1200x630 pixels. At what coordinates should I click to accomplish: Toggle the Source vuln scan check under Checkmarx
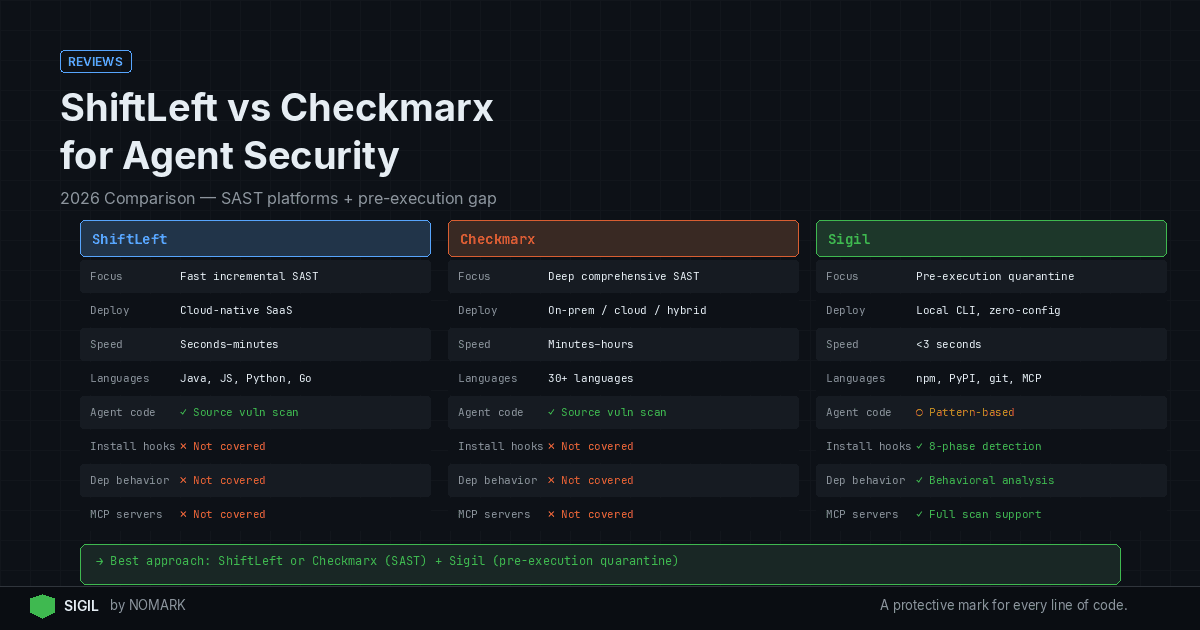(x=551, y=412)
